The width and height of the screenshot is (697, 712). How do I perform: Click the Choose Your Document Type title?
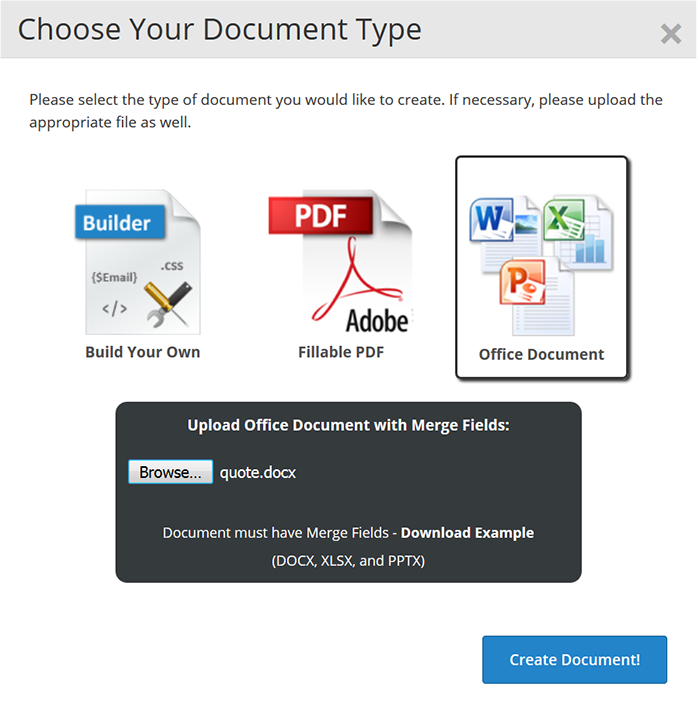tap(220, 29)
